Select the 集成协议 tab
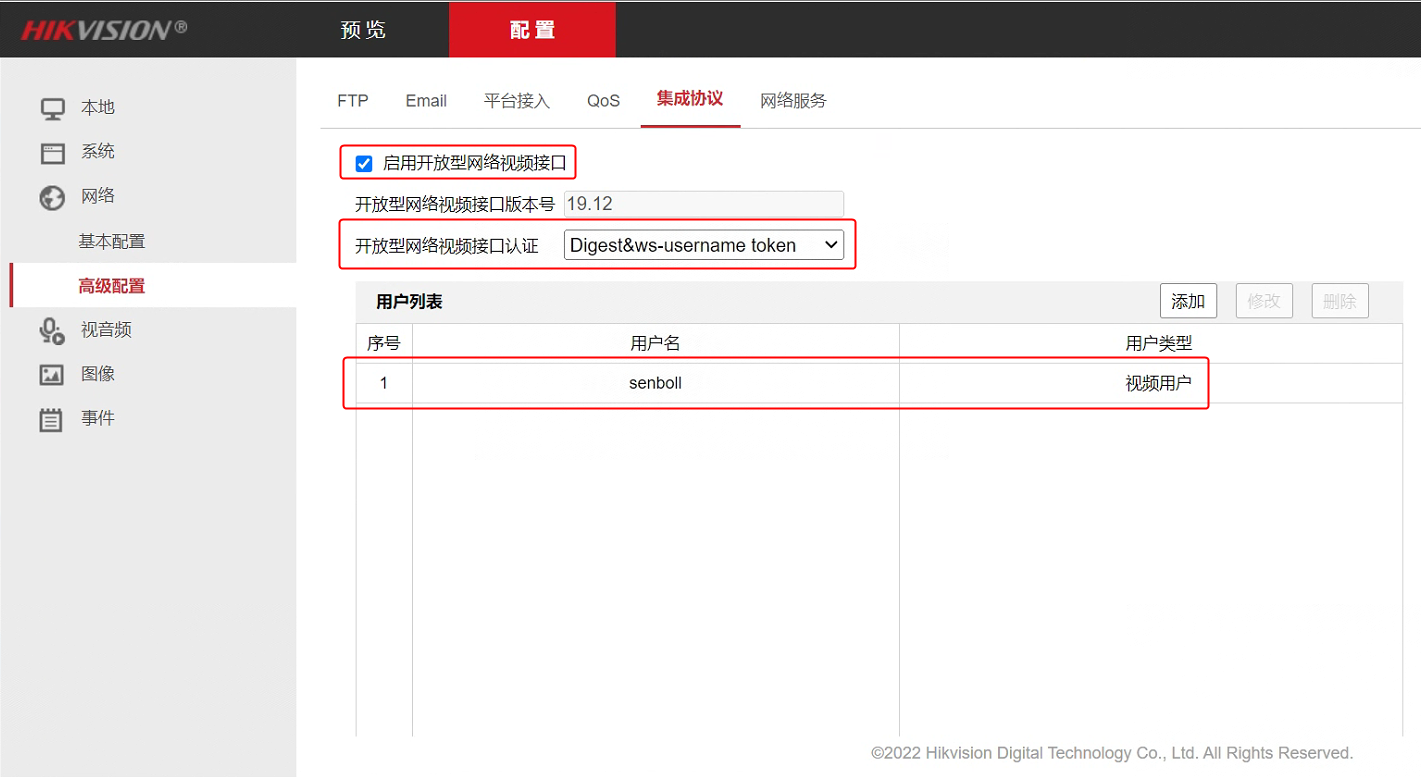Screen dimensions: 1421x777 (690, 99)
